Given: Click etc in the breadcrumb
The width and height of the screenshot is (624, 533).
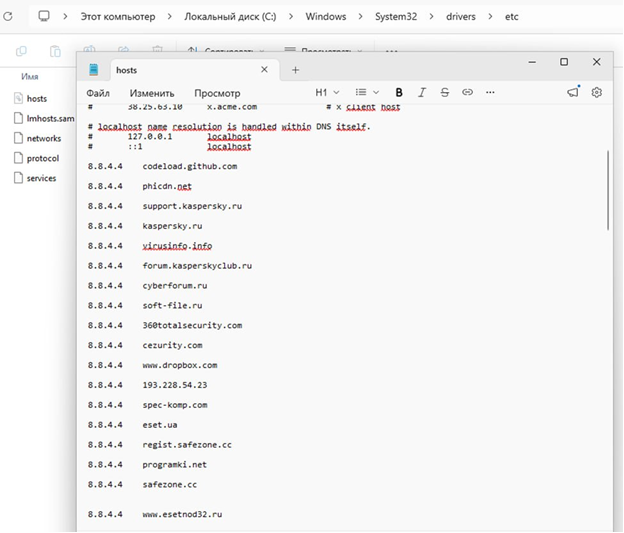Looking at the screenshot, I should [x=512, y=17].
